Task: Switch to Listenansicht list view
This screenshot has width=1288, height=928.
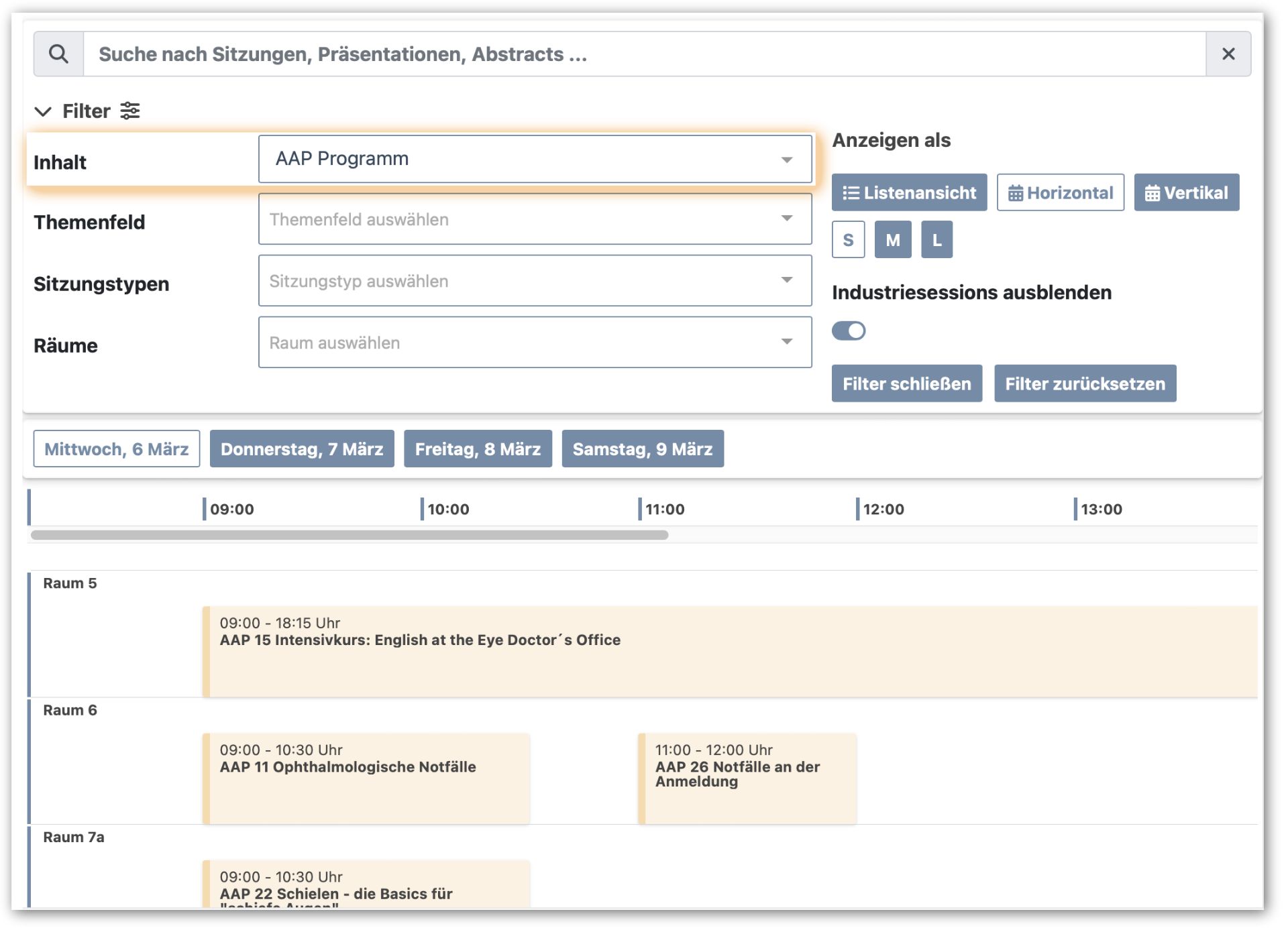Action: tap(909, 192)
